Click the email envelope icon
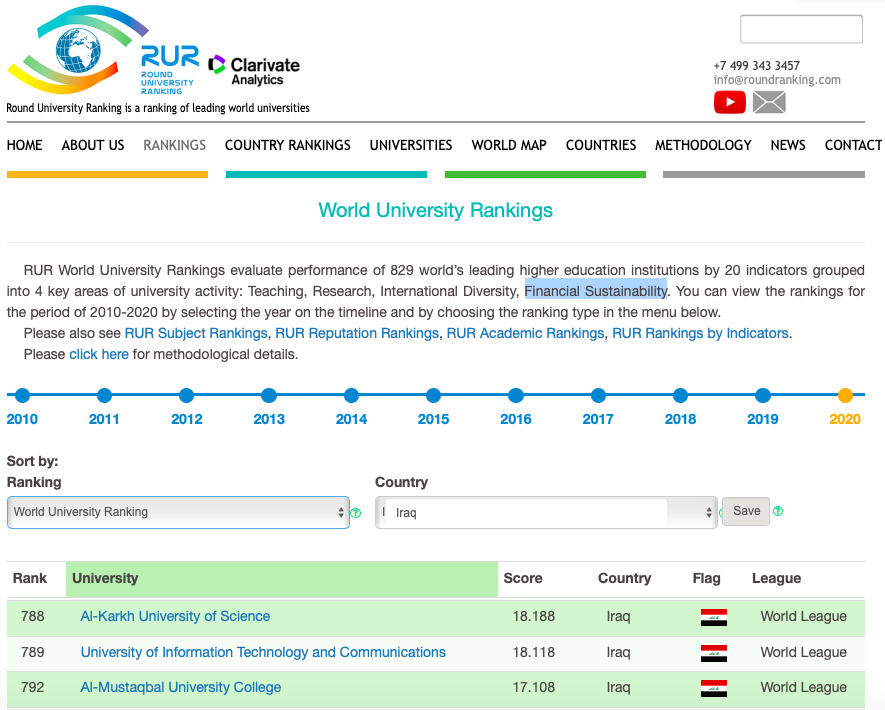885x710 pixels. pos(769,102)
